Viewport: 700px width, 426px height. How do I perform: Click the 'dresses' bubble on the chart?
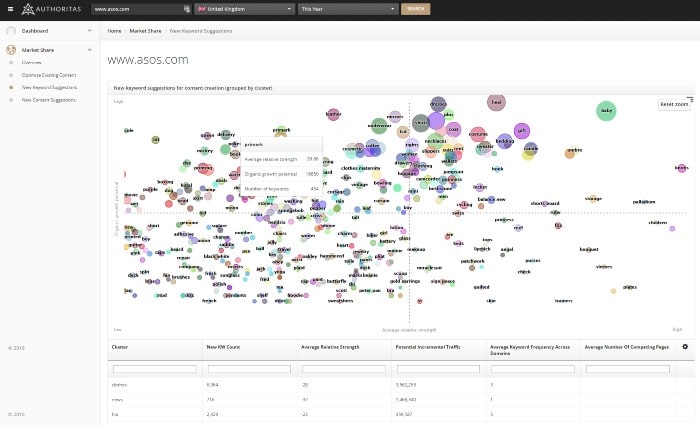[x=438, y=104]
